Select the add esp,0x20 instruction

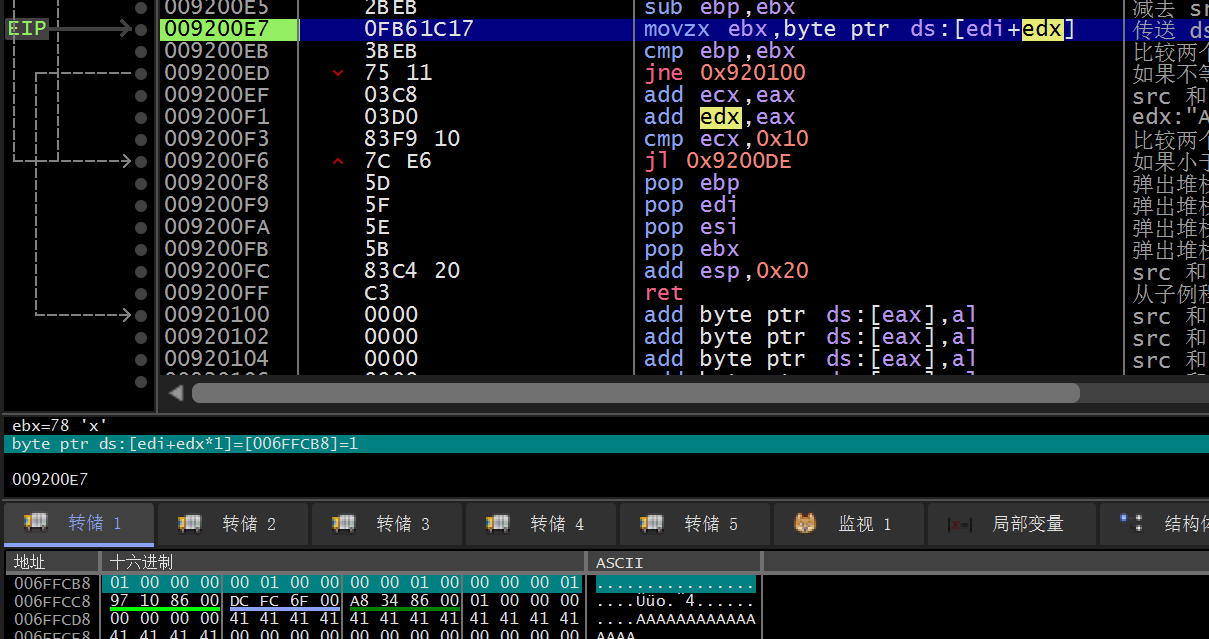pyautogui.click(x=726, y=271)
